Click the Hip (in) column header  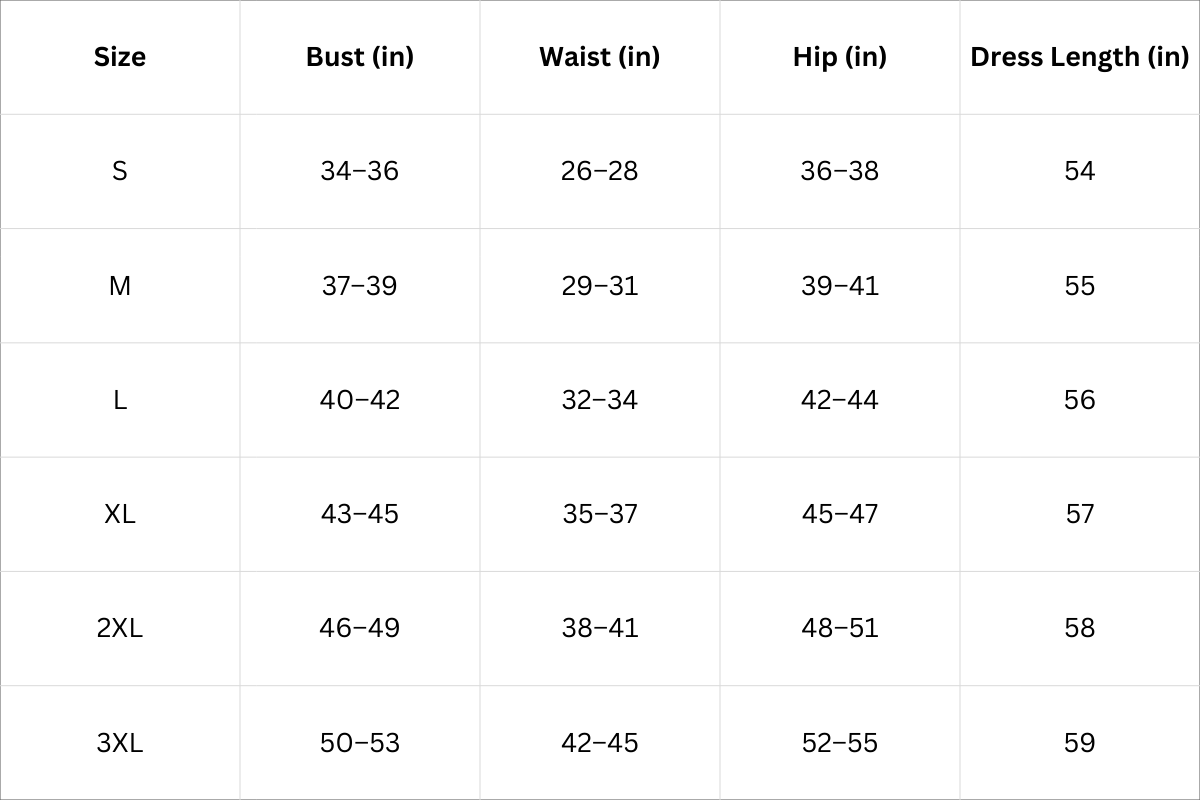click(x=840, y=57)
